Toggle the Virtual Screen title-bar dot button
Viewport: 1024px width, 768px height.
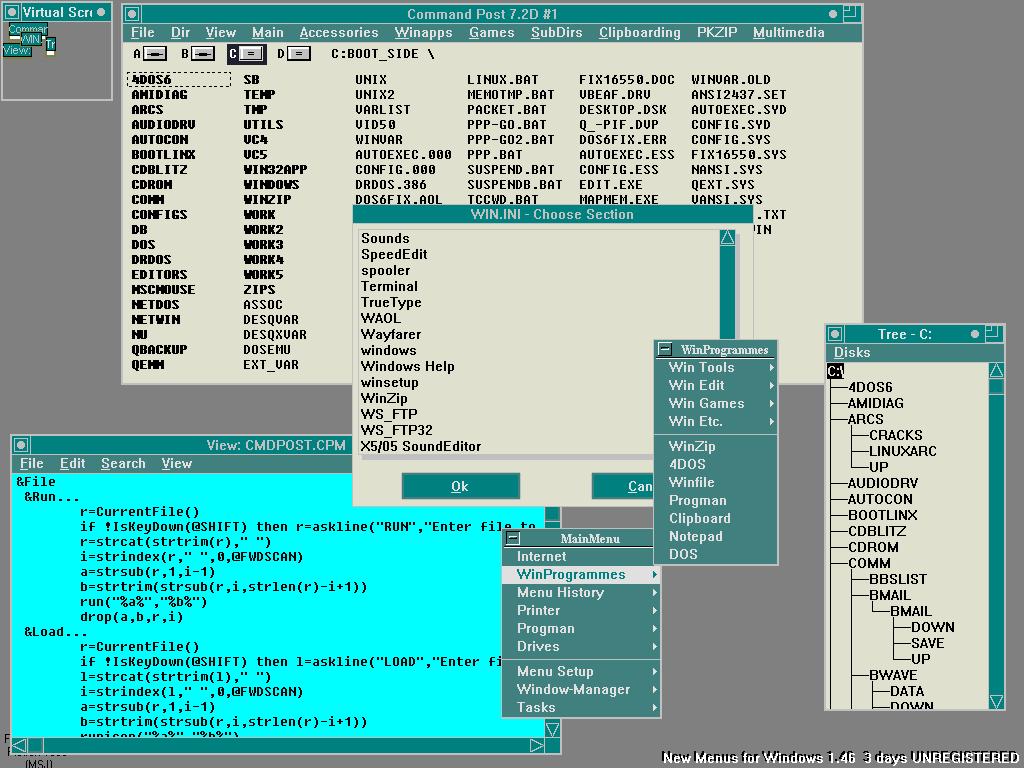(x=102, y=13)
